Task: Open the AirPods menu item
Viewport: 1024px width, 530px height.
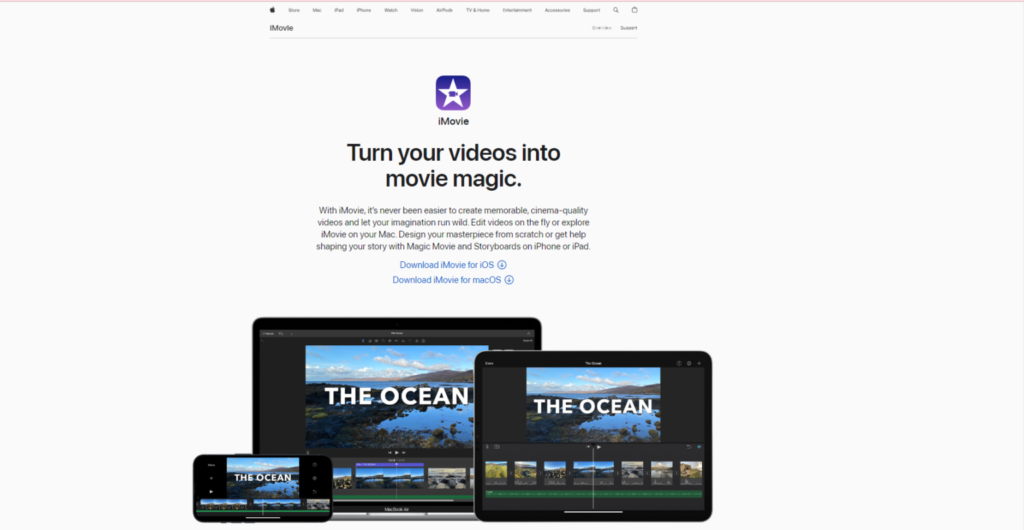Action: [445, 10]
